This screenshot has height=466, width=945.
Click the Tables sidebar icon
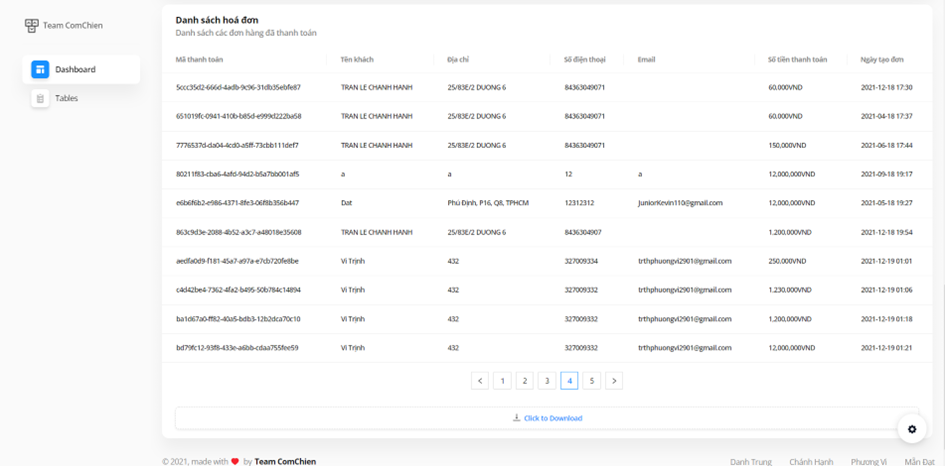[40, 98]
